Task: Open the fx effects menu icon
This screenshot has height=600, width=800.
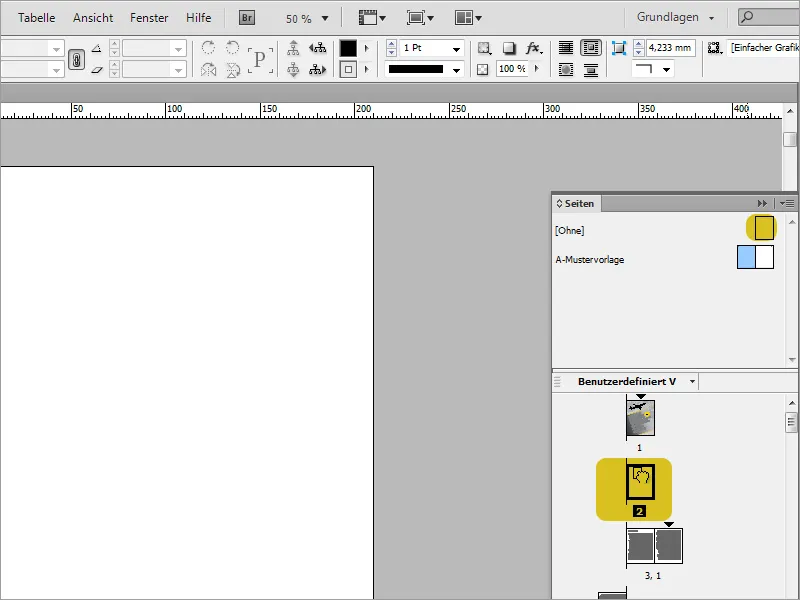Action: [x=534, y=48]
